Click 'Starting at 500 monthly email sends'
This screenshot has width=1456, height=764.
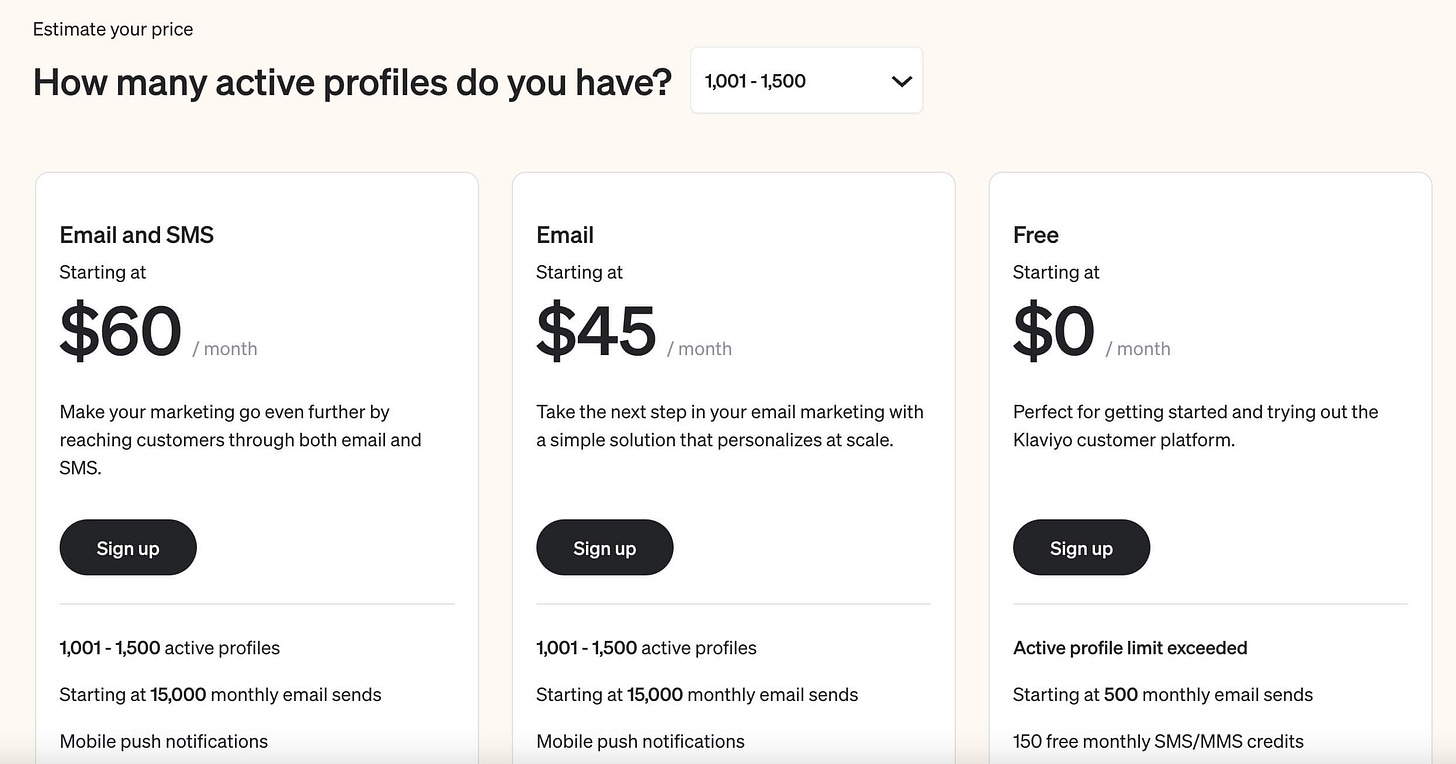[1163, 694]
